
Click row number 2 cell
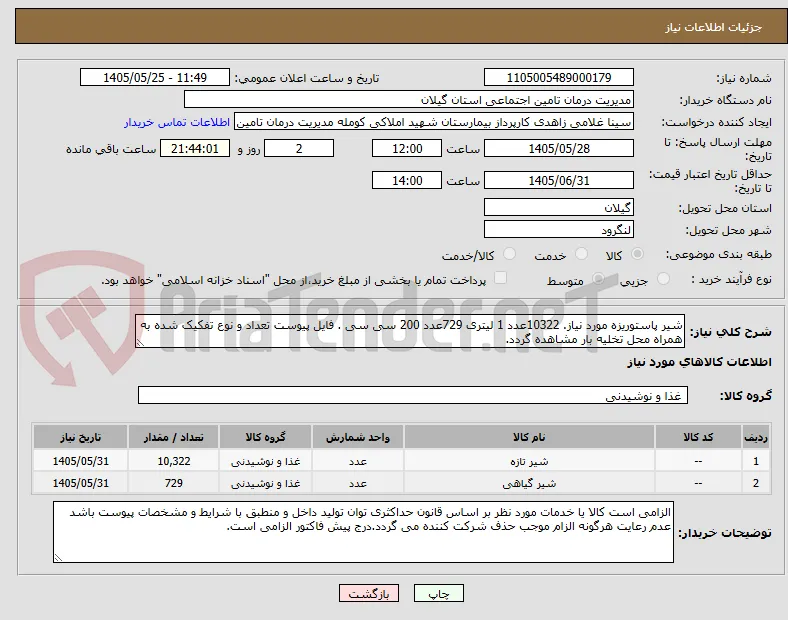tap(756, 483)
